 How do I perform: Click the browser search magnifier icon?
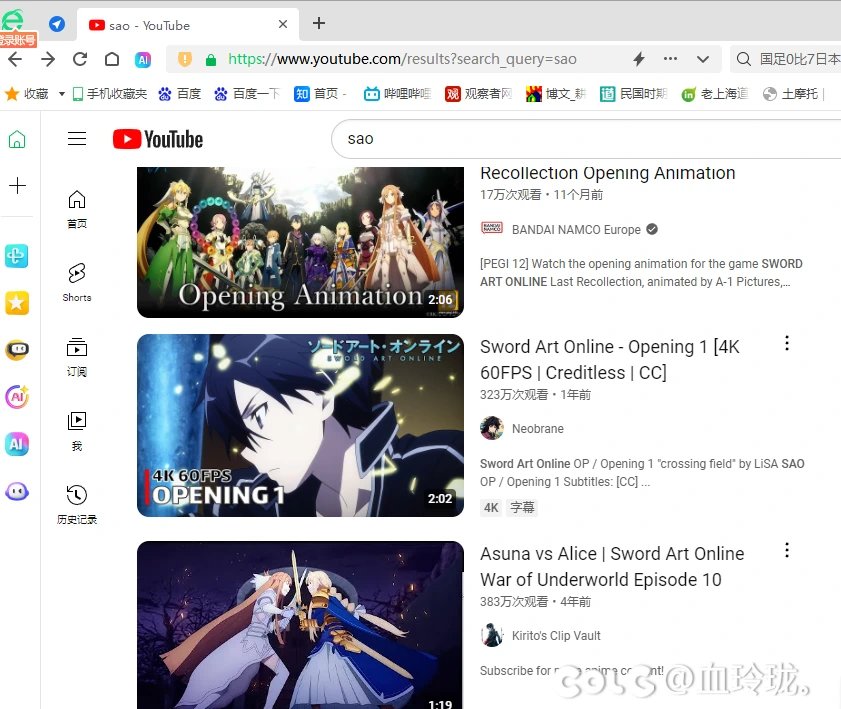[x=743, y=59]
